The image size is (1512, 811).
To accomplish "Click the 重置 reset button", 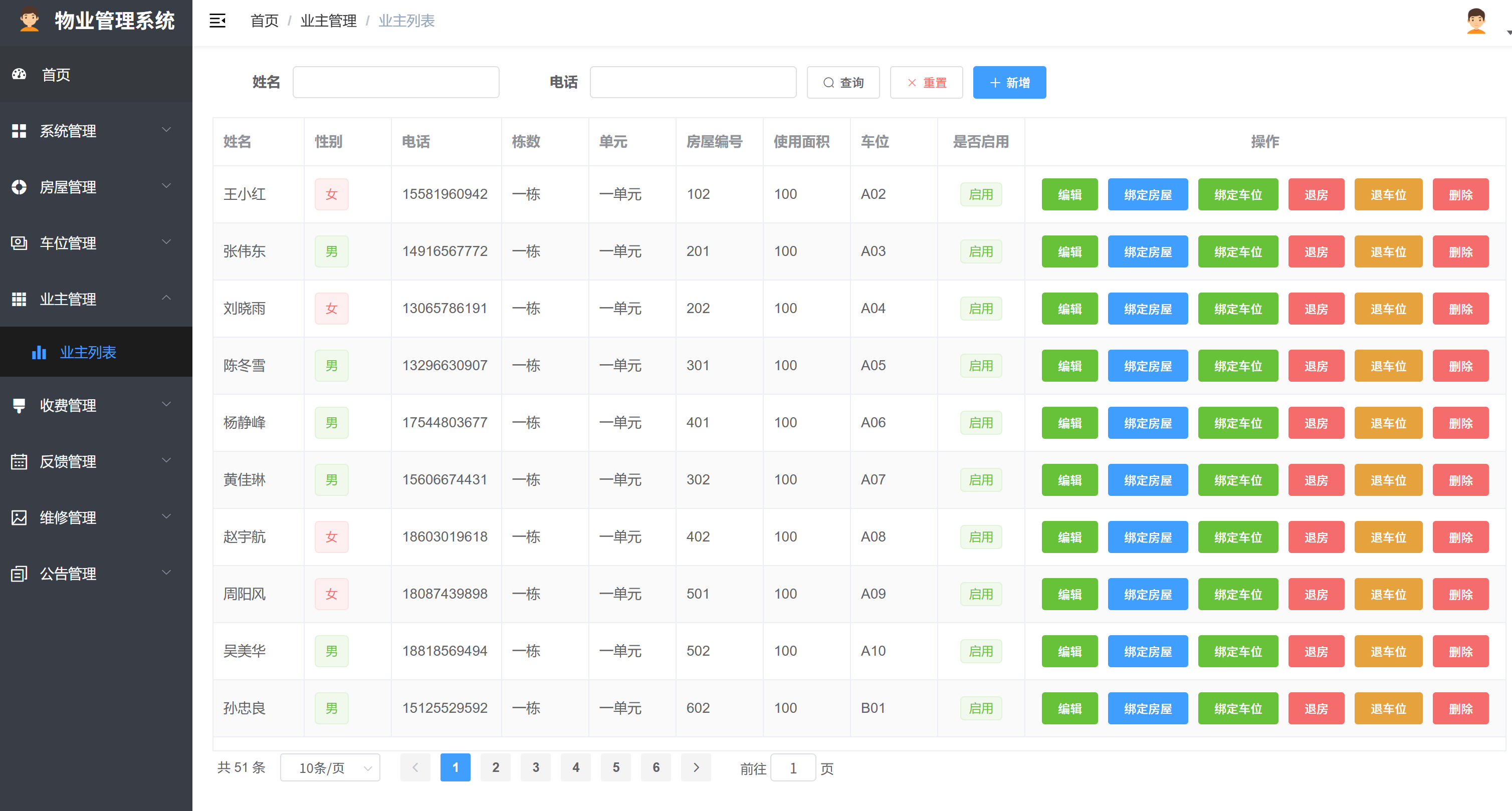I will [926, 83].
